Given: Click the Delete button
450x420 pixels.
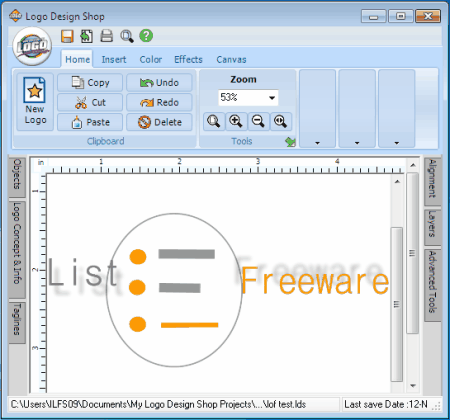Looking at the screenshot, I should [x=159, y=122].
